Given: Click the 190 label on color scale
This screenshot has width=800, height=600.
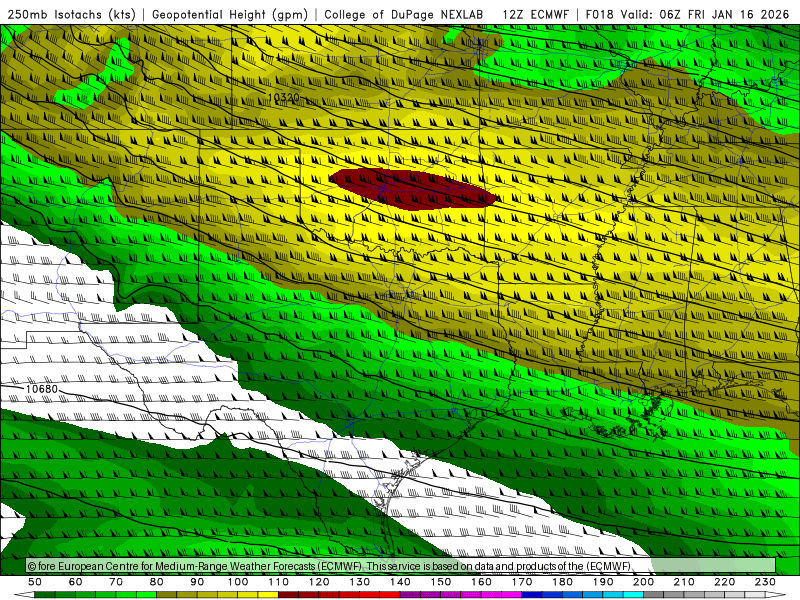Looking at the screenshot, I should (x=603, y=582).
